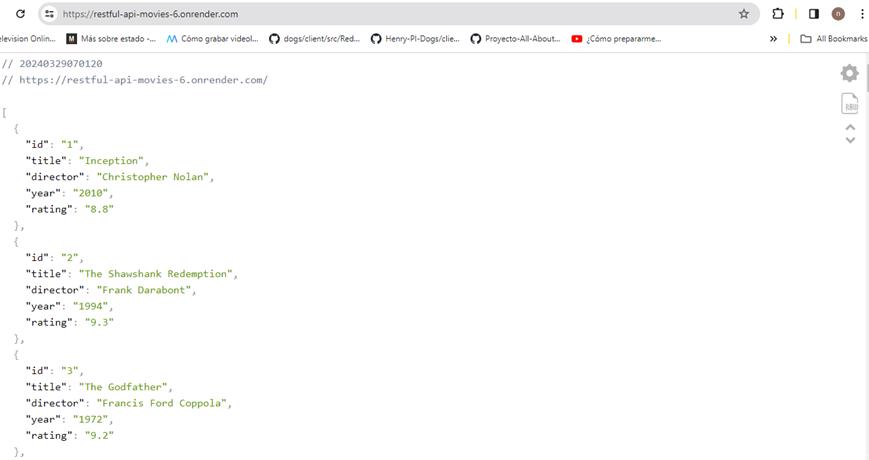Collapse the root array opening bracket
This screenshot has height=460, width=869.
point(4,113)
